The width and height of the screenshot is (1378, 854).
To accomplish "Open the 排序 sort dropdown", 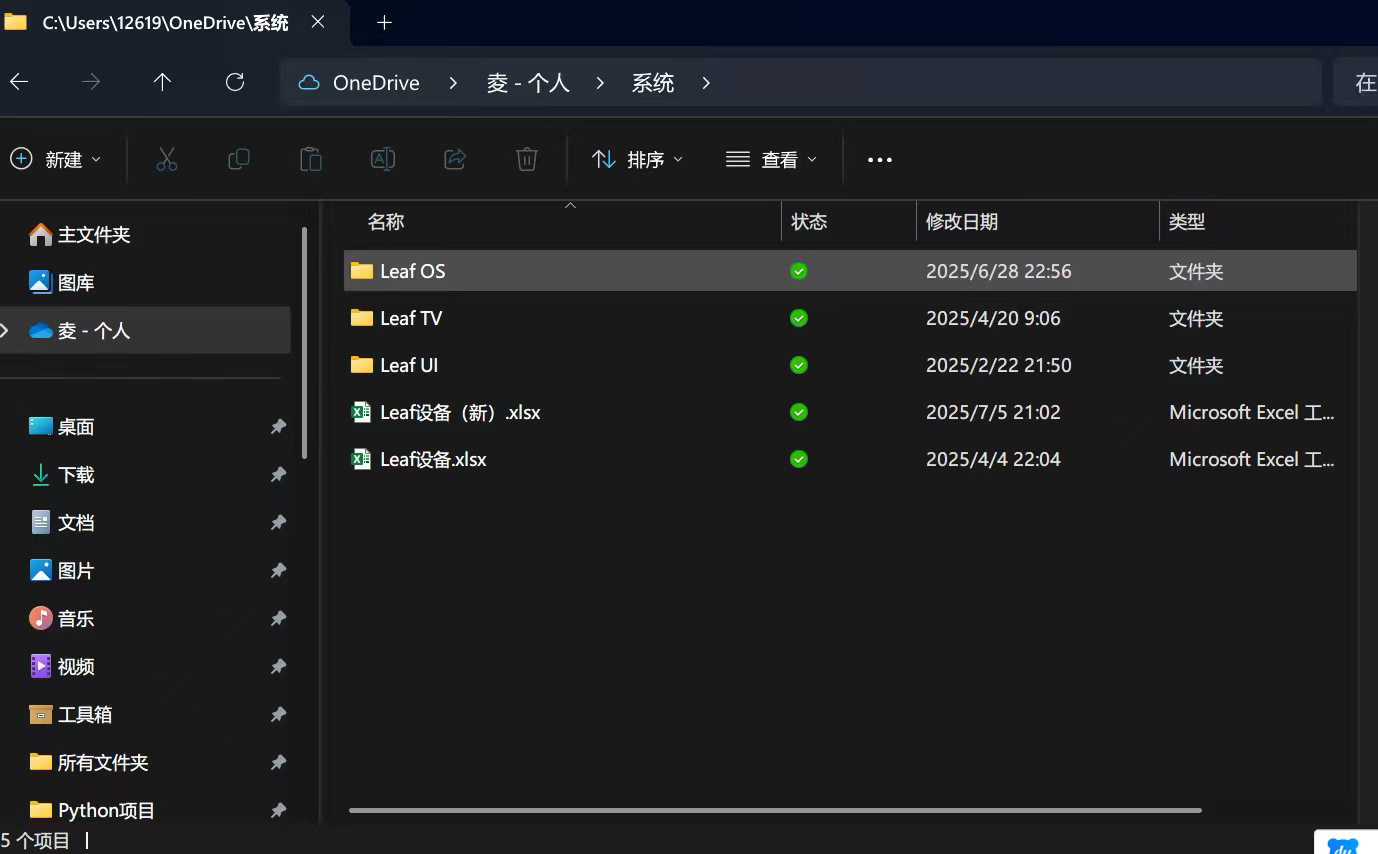I will [638, 159].
